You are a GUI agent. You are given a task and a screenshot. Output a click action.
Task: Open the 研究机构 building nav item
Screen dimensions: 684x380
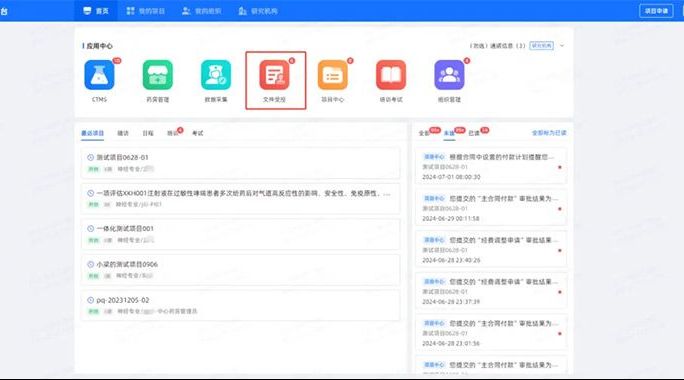click(x=258, y=11)
